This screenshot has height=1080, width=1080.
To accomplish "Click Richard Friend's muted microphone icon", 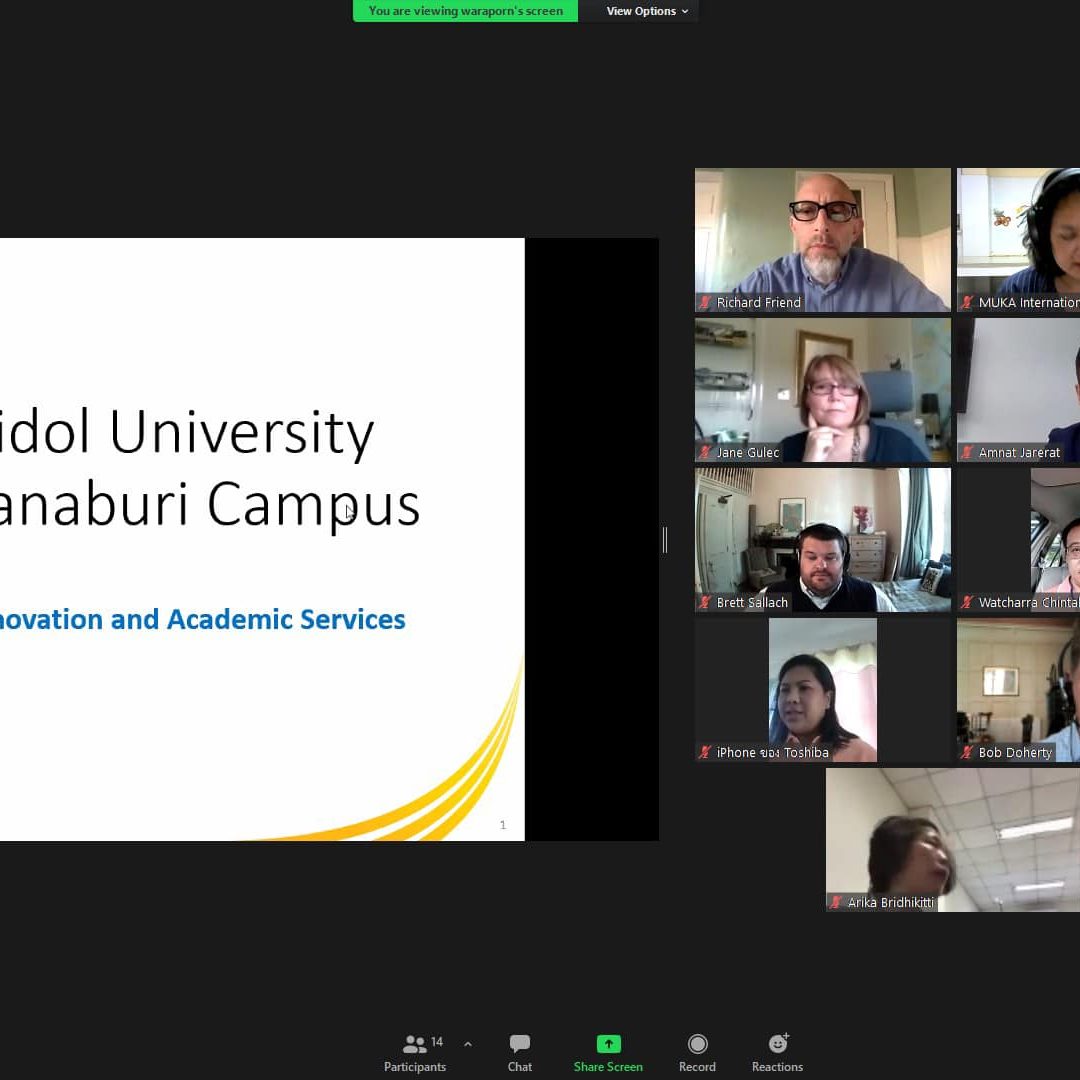I will 706,302.
